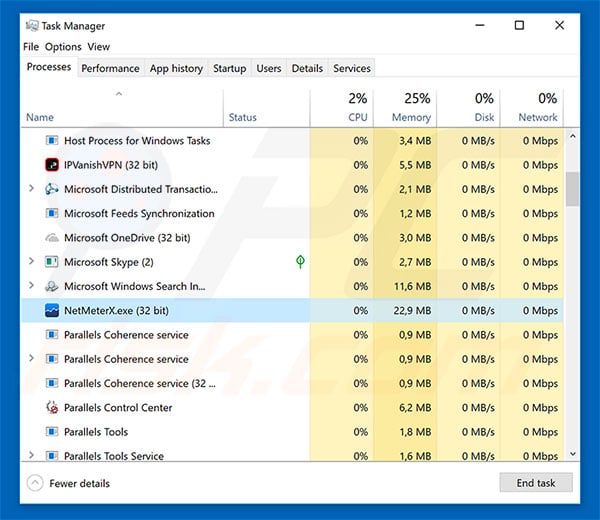Click the 22,9 MB memory value for NetMeterX
This screenshot has width=600, height=520.
pos(412,310)
